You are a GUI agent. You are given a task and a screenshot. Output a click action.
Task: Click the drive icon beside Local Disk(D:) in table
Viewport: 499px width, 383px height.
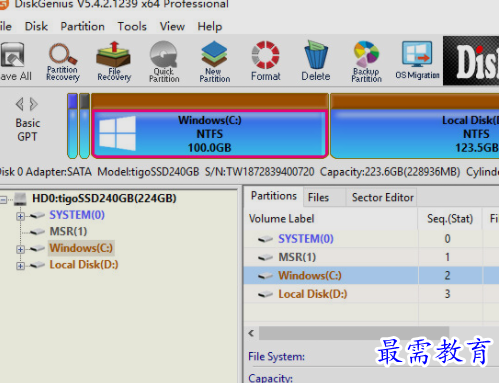click(265, 294)
